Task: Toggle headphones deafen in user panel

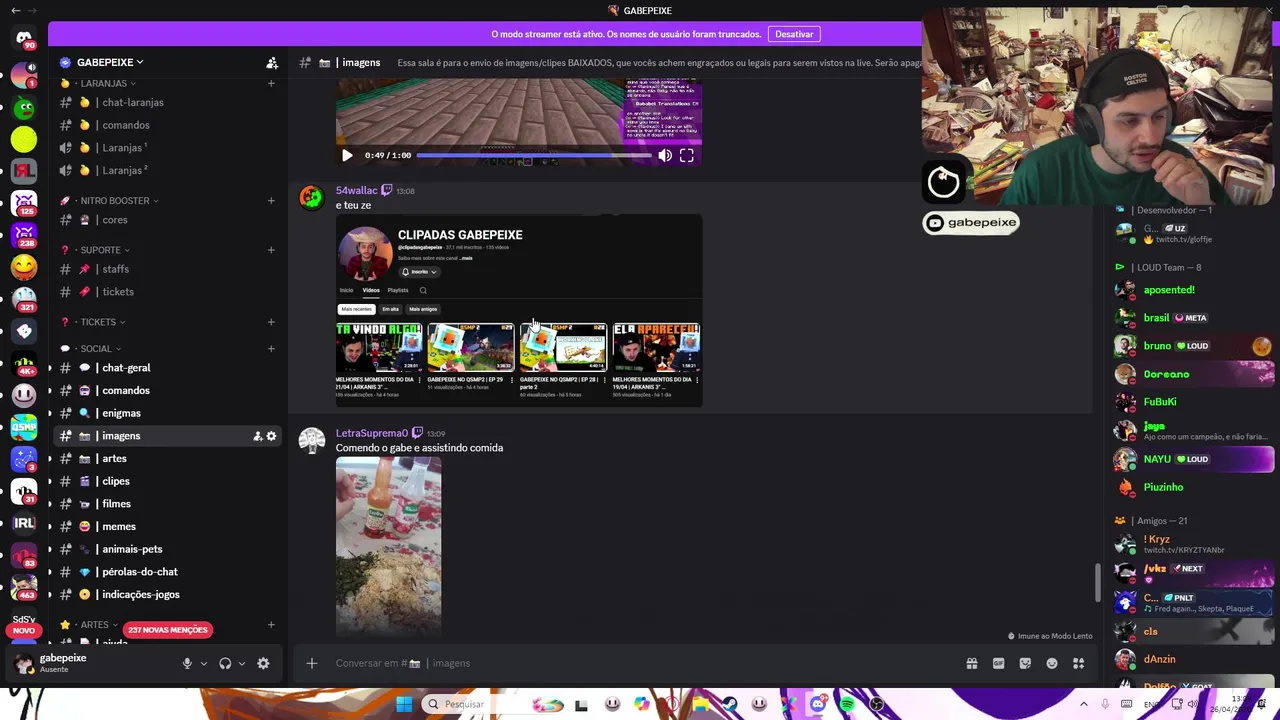Action: (x=225, y=663)
